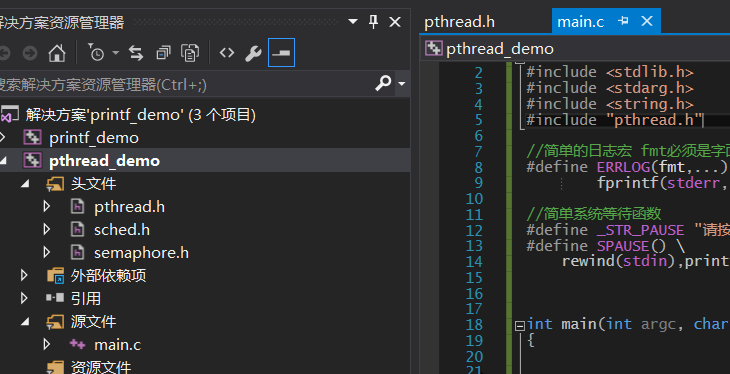Toggle the Preview Selected Items button
730x374 pixels.
(281, 53)
